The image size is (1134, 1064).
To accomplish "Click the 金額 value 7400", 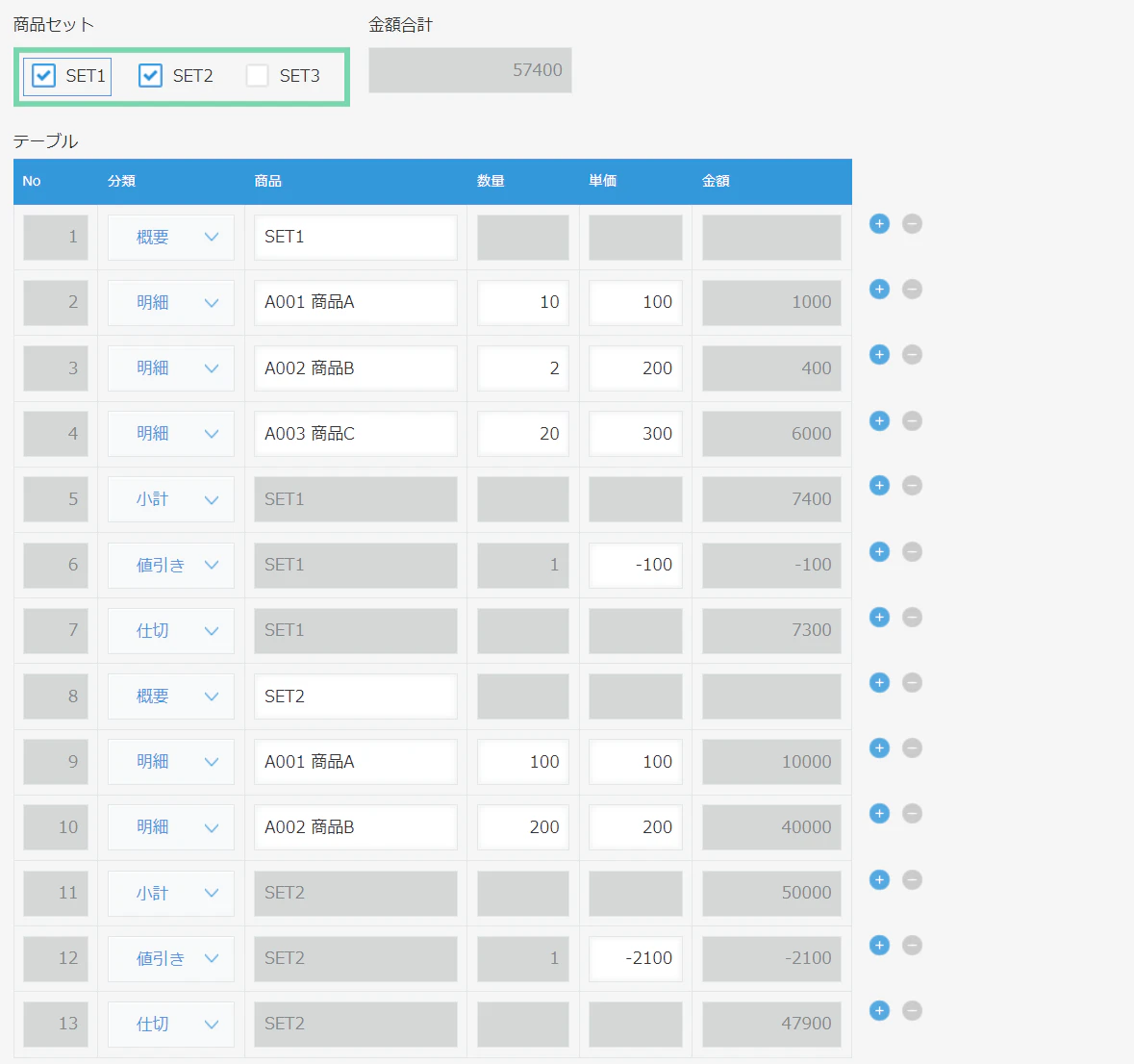I will (x=771, y=499).
